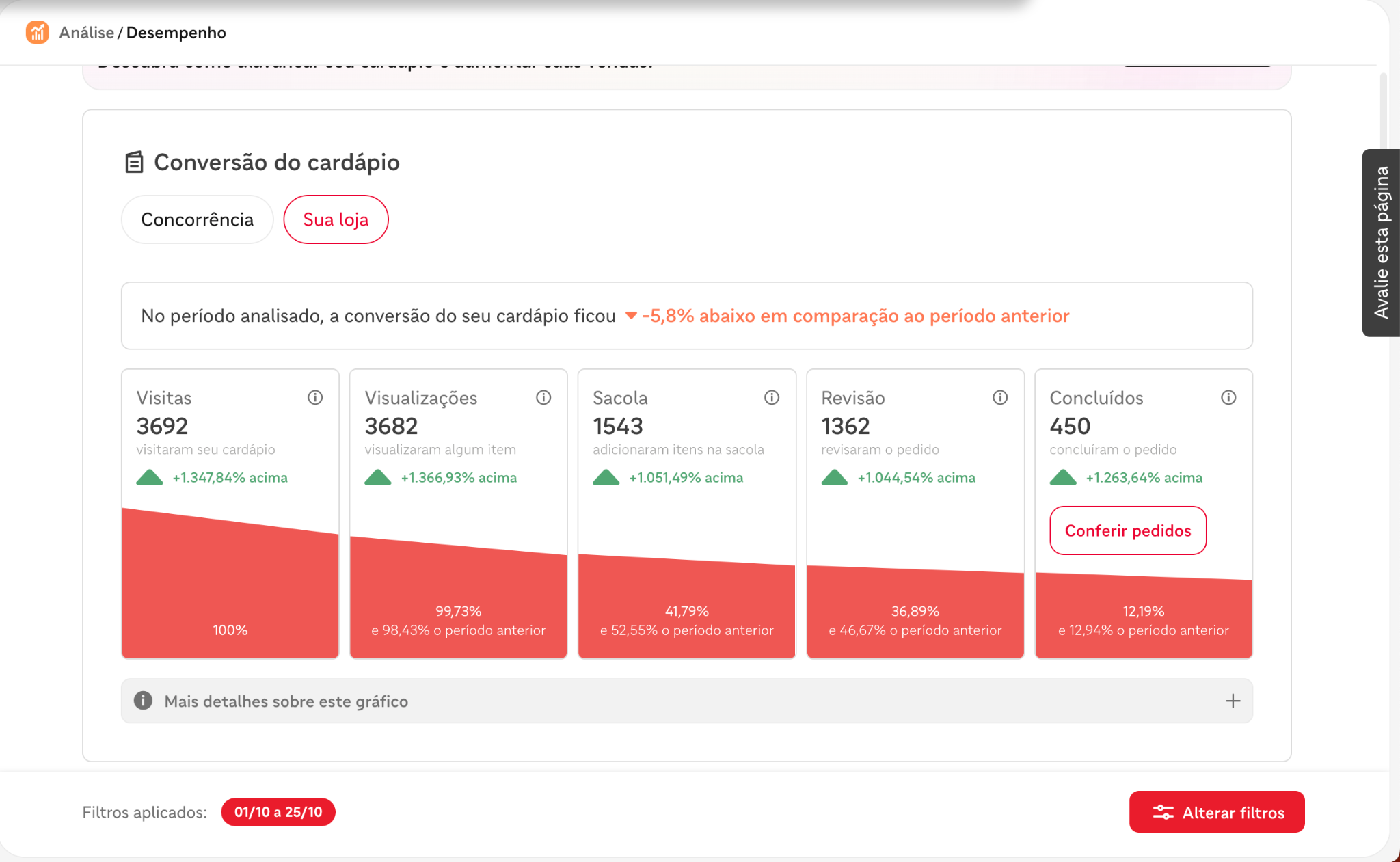This screenshot has height=862, width=1400.
Task: Select the Sua loja tab
Action: point(336,219)
